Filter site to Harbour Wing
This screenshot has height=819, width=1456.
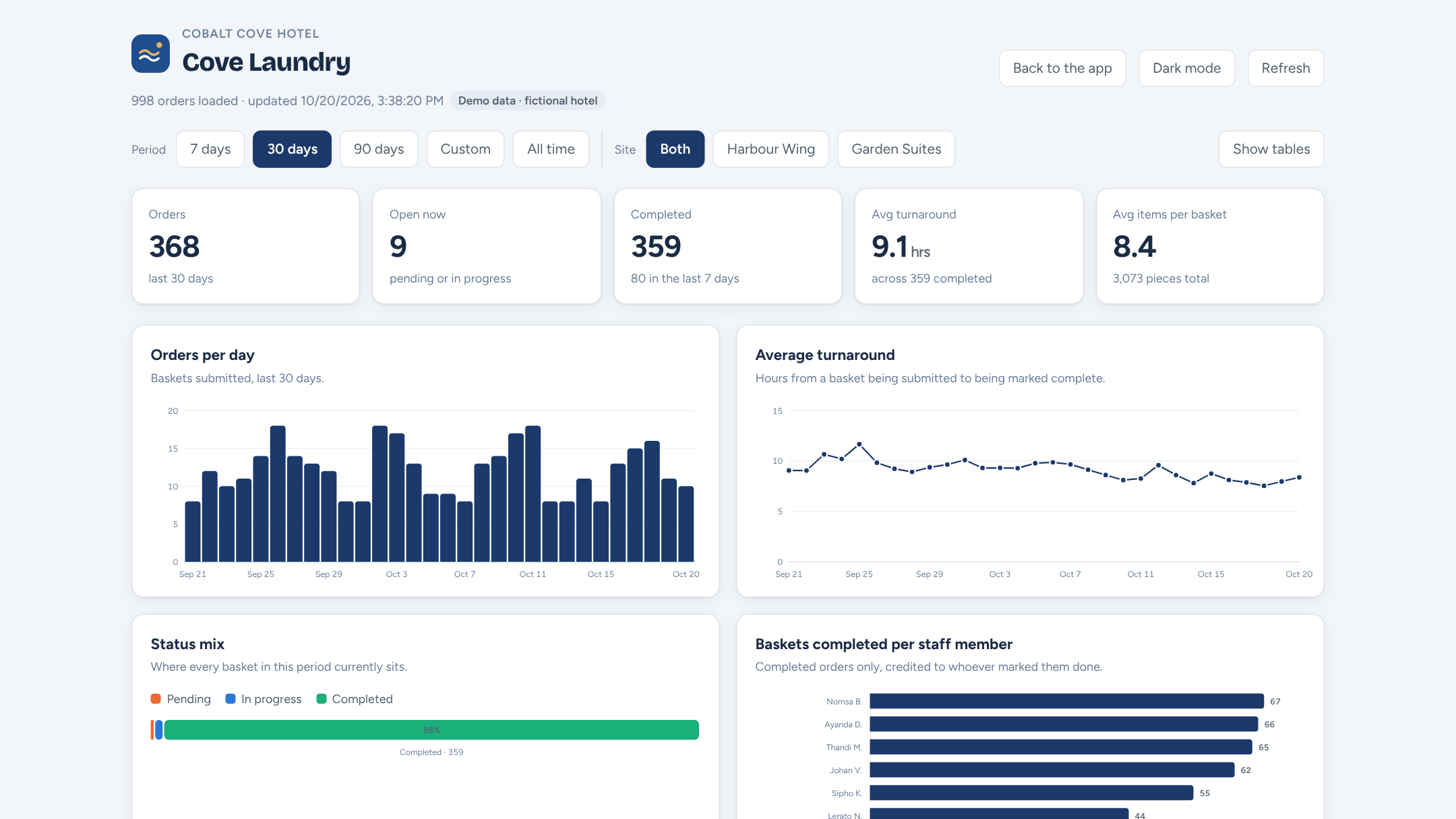pyautogui.click(x=770, y=149)
